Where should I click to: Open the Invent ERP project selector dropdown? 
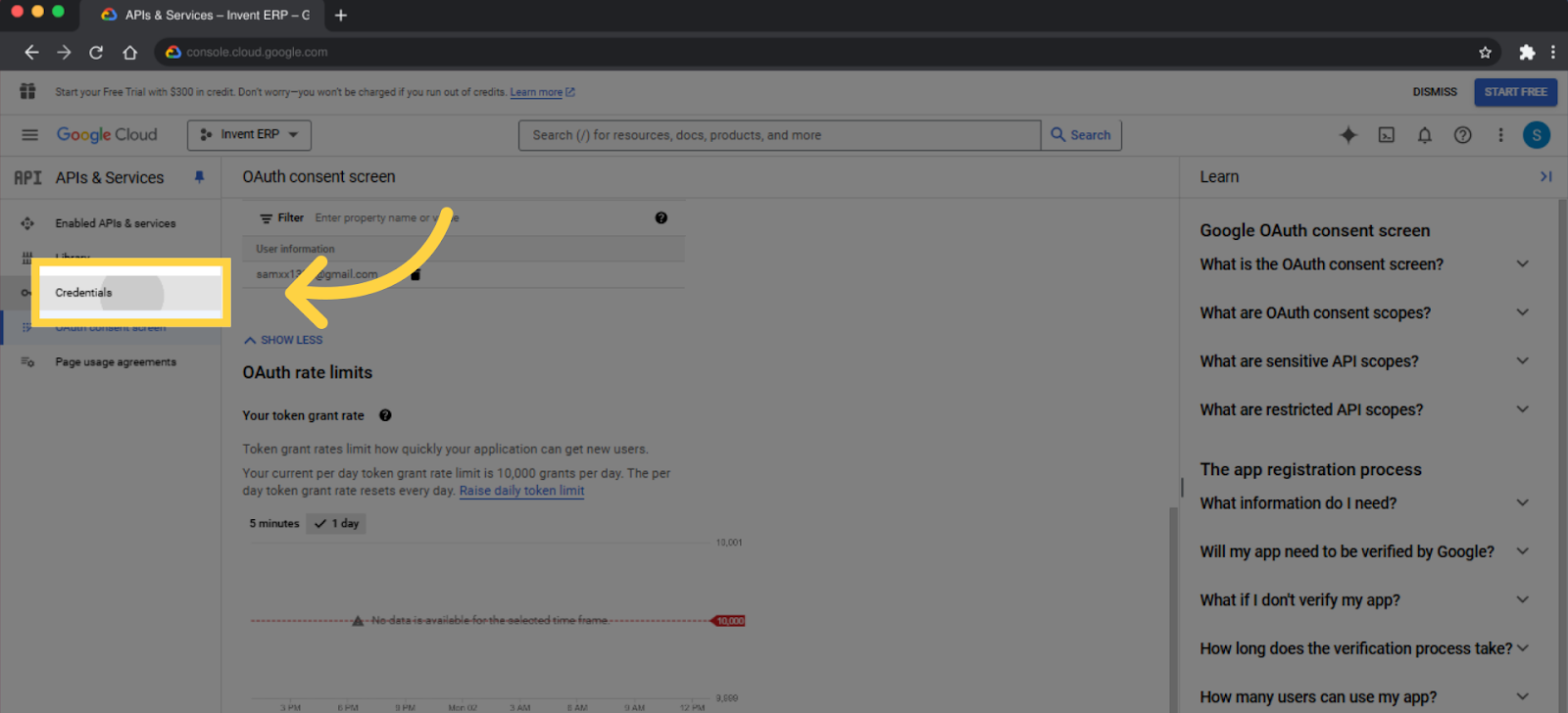click(x=249, y=135)
